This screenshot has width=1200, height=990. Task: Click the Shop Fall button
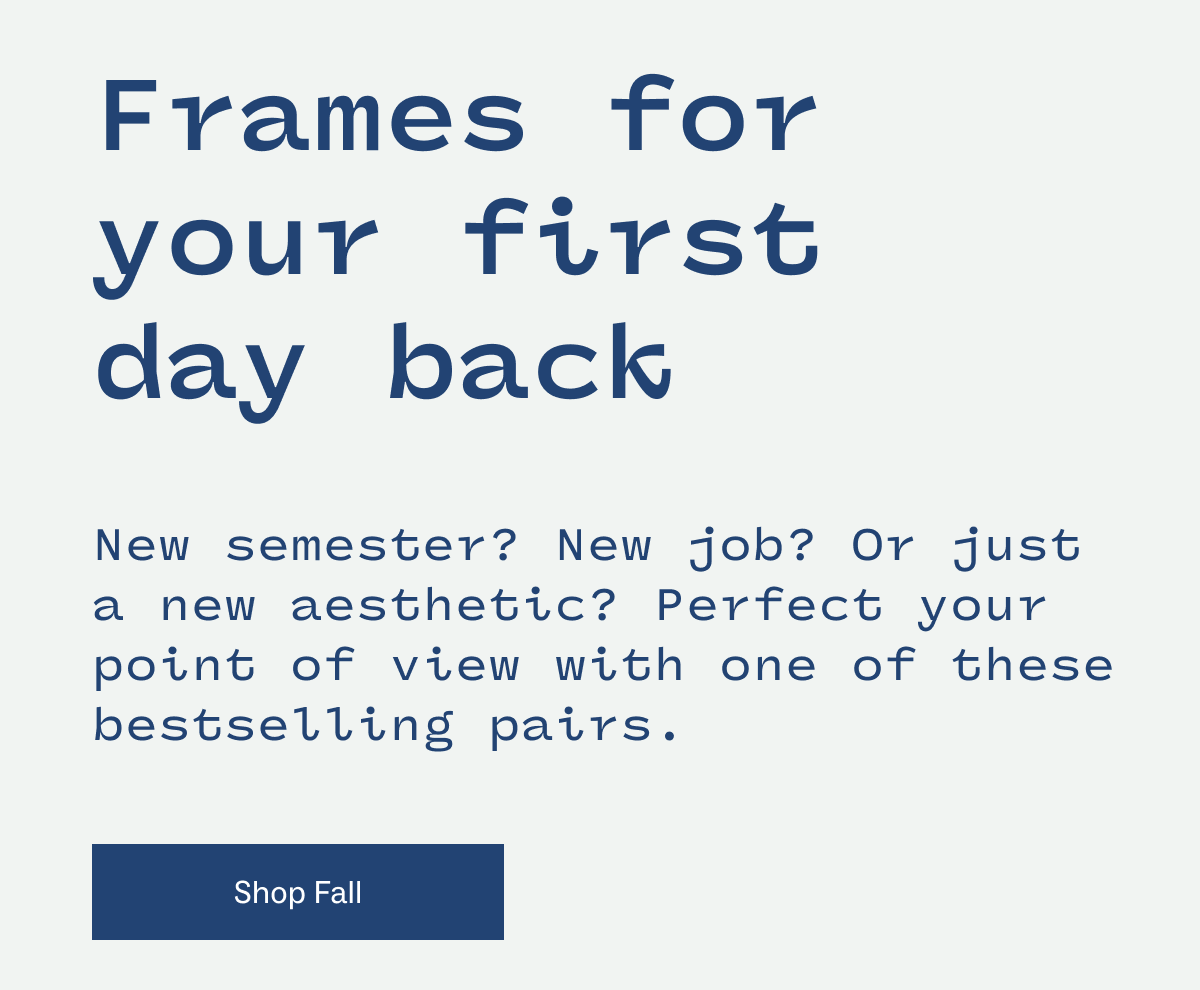point(298,892)
